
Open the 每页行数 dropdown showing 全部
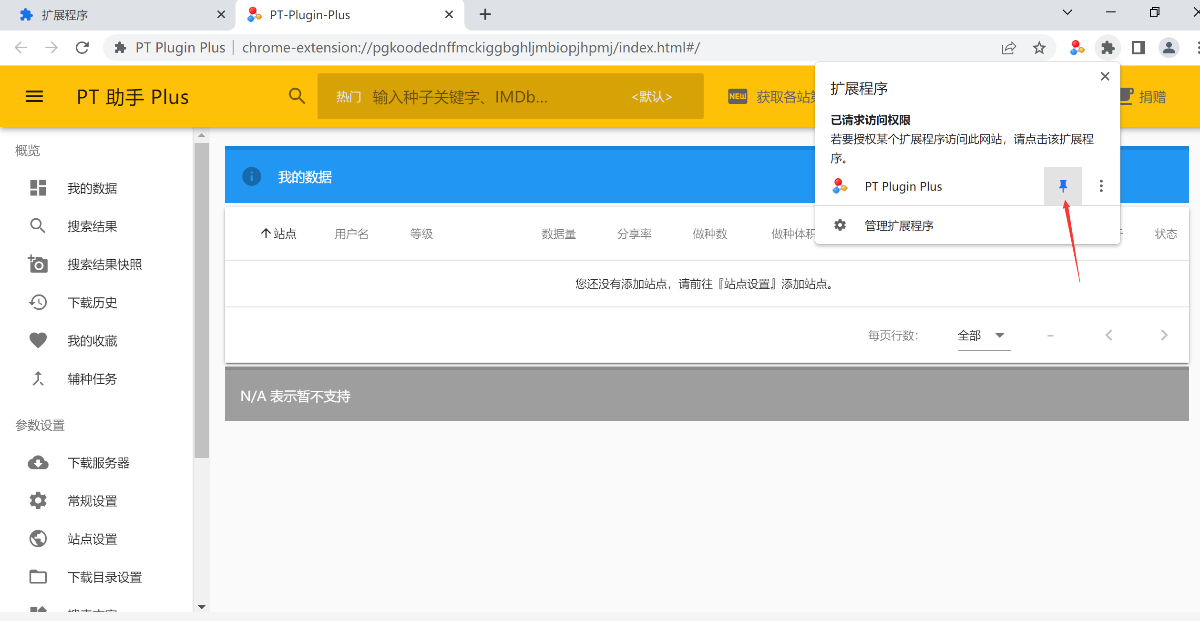pos(983,336)
